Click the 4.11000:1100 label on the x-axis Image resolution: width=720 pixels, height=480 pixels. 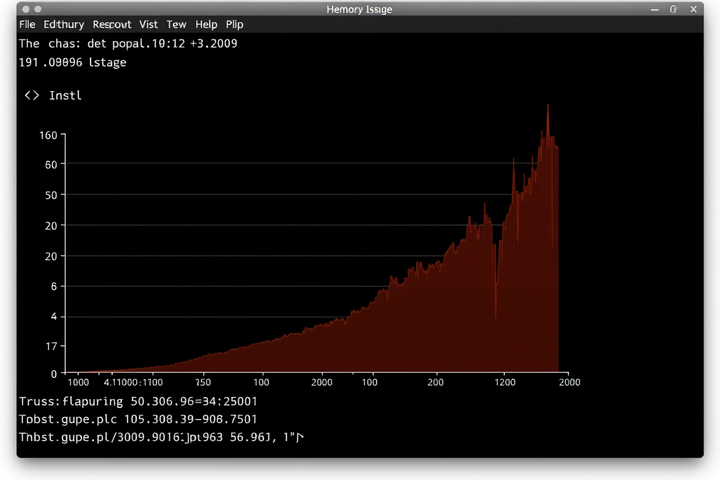133,382
